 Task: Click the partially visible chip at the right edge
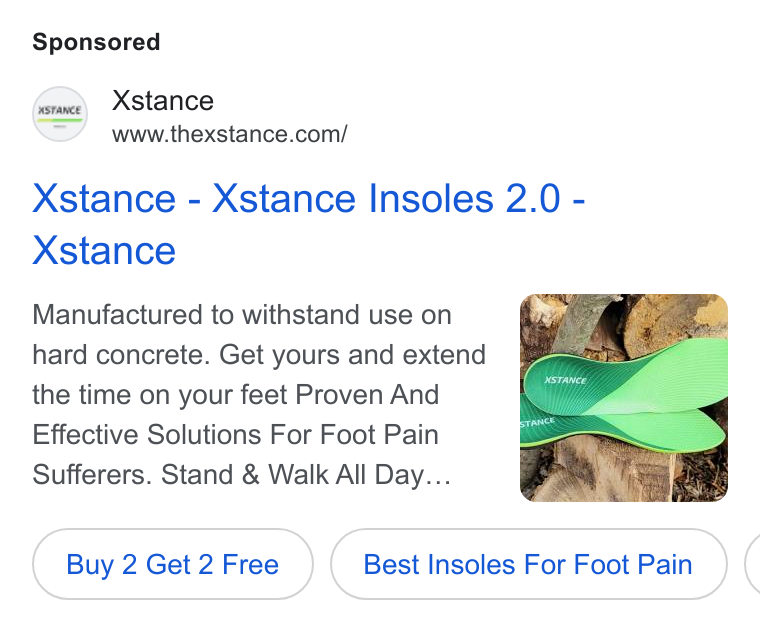click(x=752, y=564)
